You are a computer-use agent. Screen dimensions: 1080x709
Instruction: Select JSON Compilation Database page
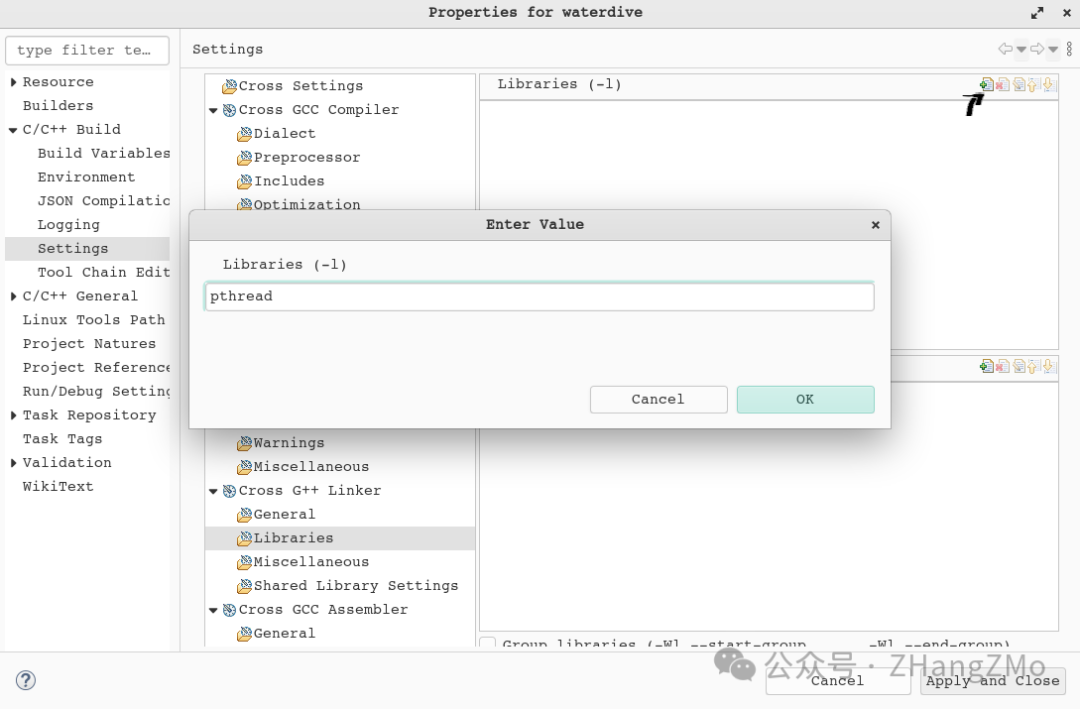point(104,201)
